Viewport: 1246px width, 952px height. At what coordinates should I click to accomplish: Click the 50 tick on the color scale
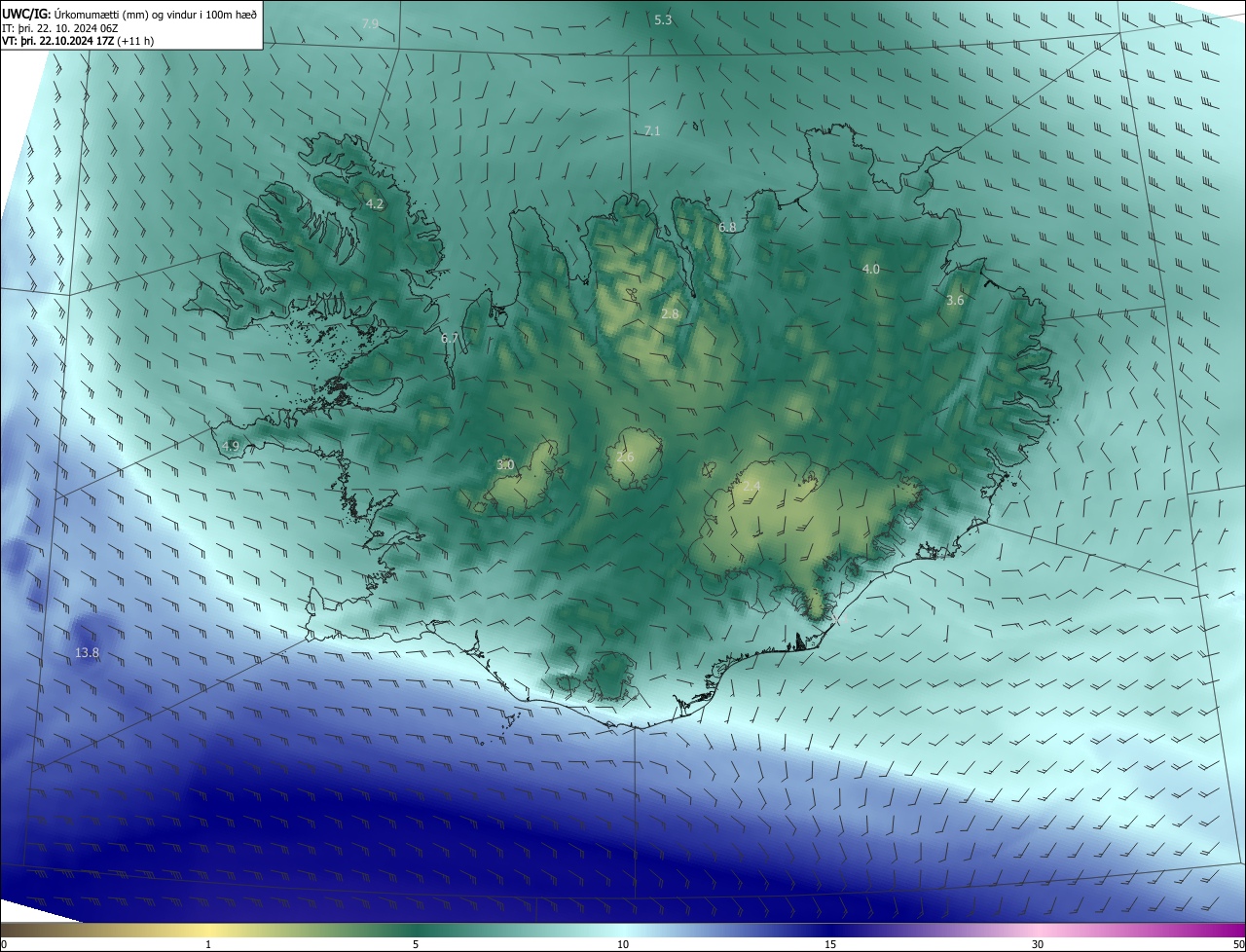(1238, 944)
